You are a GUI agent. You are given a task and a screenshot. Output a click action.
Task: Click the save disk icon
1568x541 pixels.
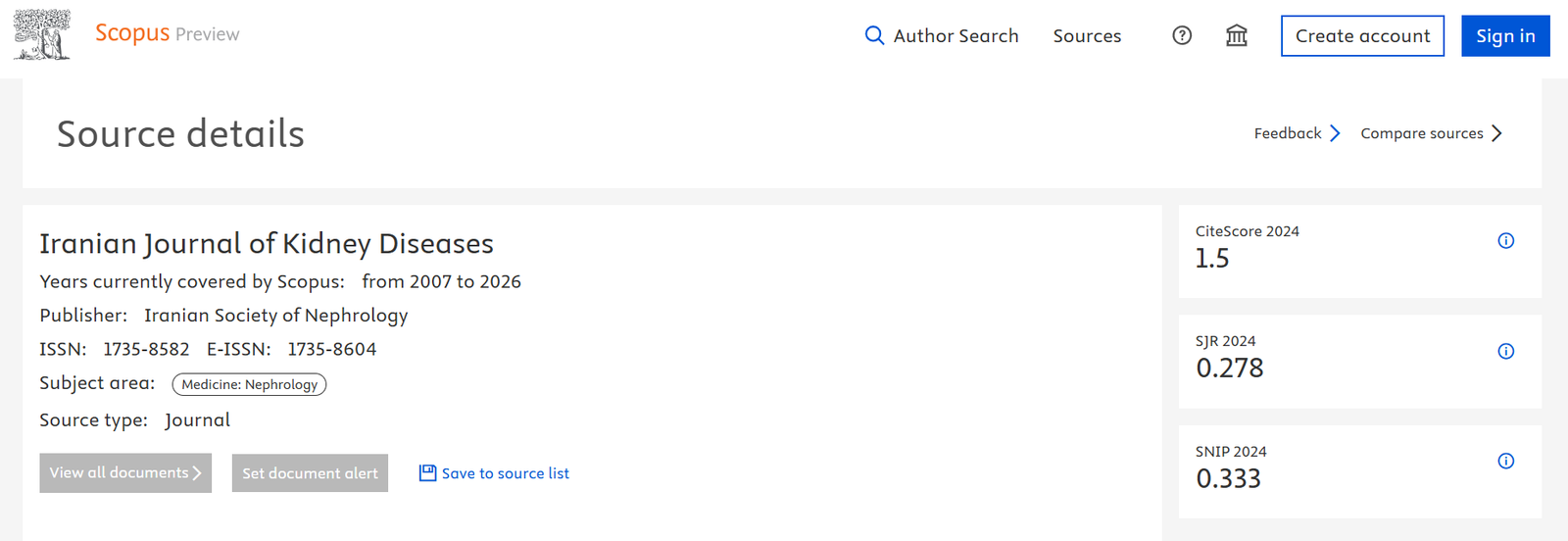tap(427, 472)
